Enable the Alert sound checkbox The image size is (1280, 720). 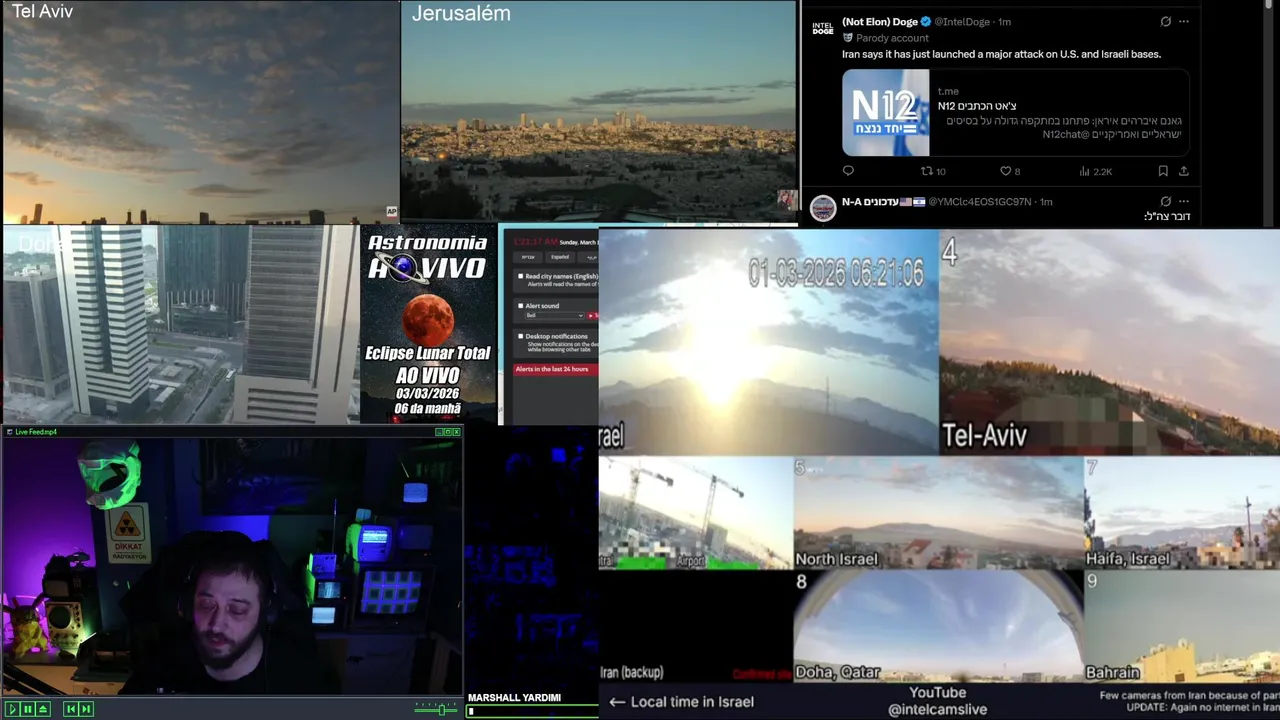(x=520, y=306)
